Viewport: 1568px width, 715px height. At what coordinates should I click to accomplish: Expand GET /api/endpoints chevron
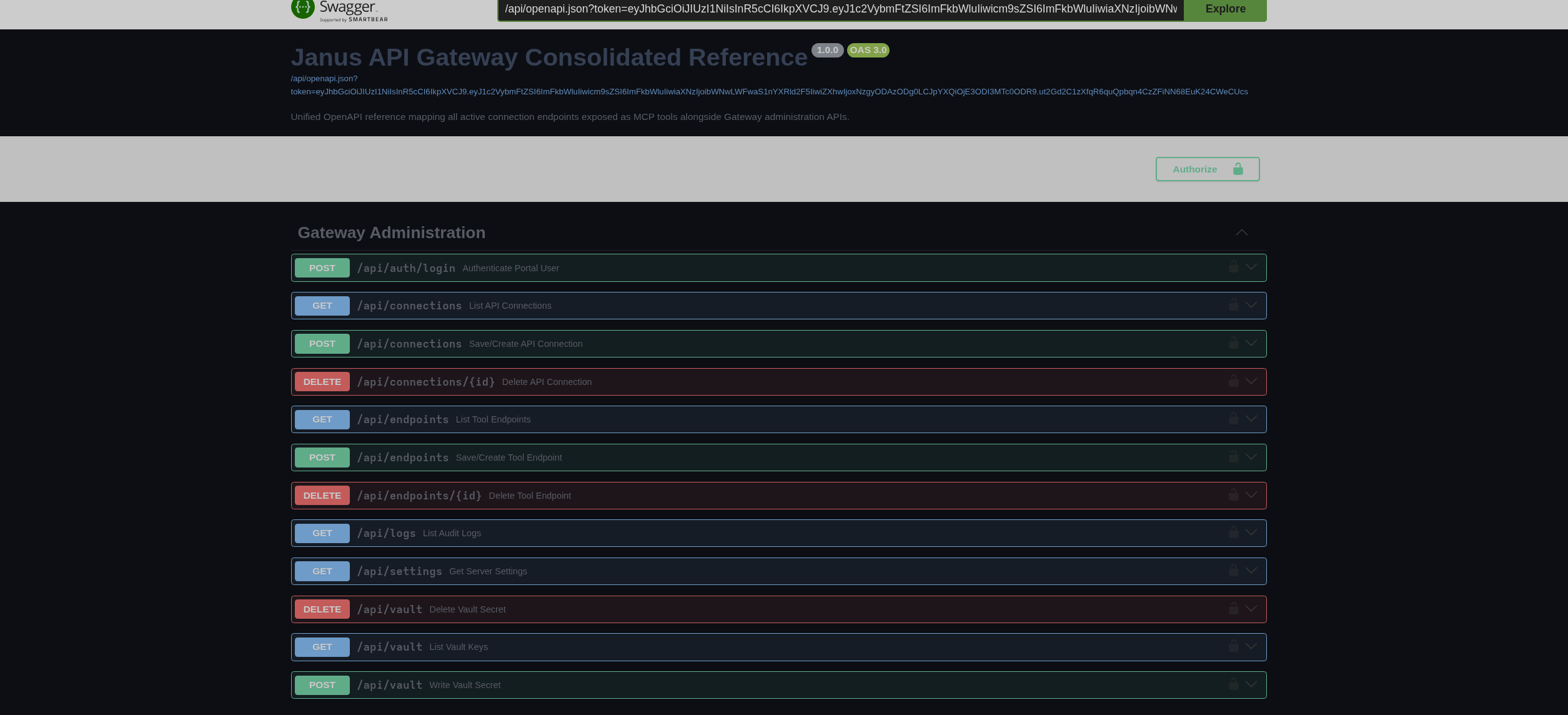coord(1251,419)
